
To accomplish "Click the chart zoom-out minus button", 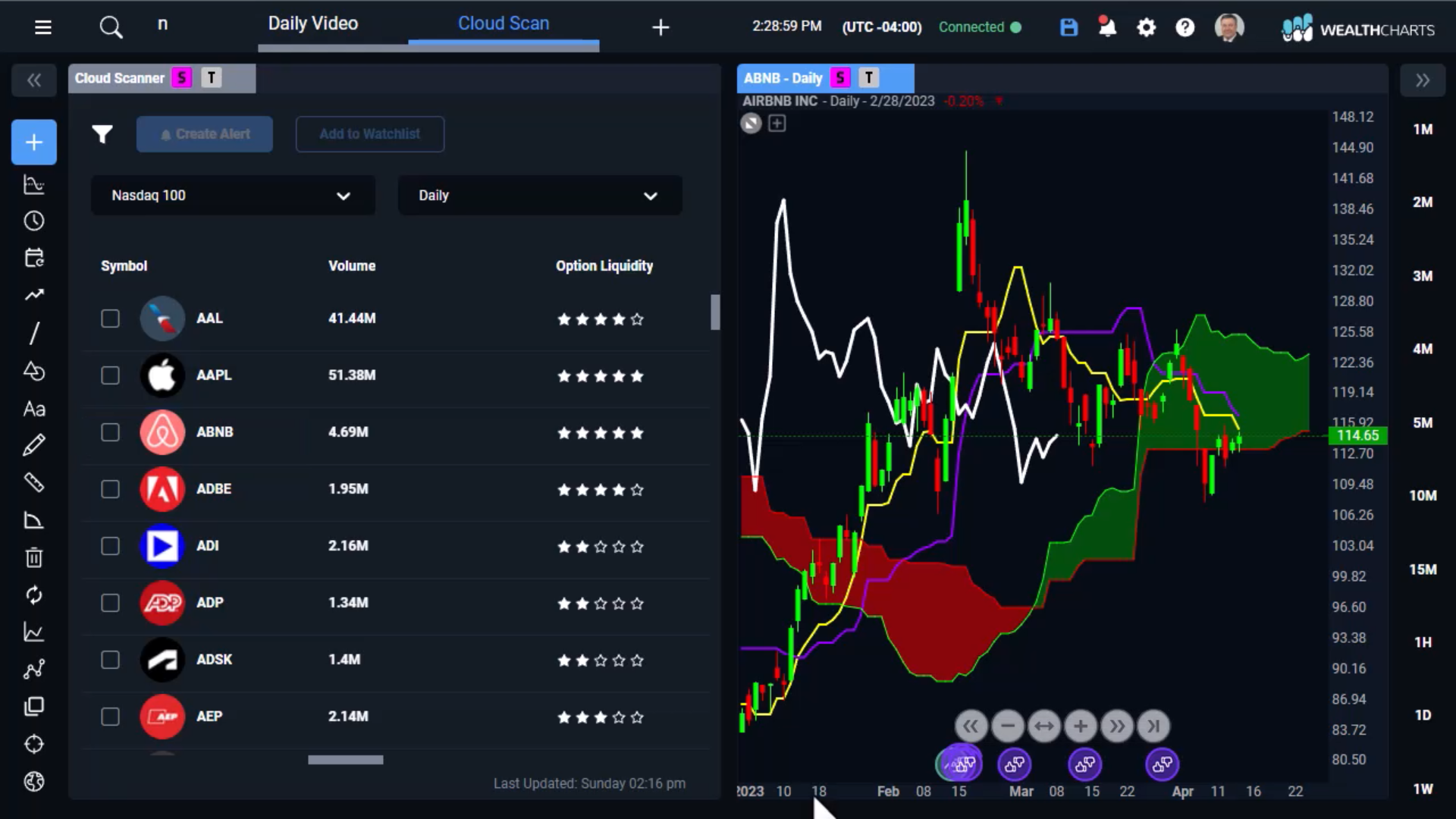I will pyautogui.click(x=1008, y=726).
